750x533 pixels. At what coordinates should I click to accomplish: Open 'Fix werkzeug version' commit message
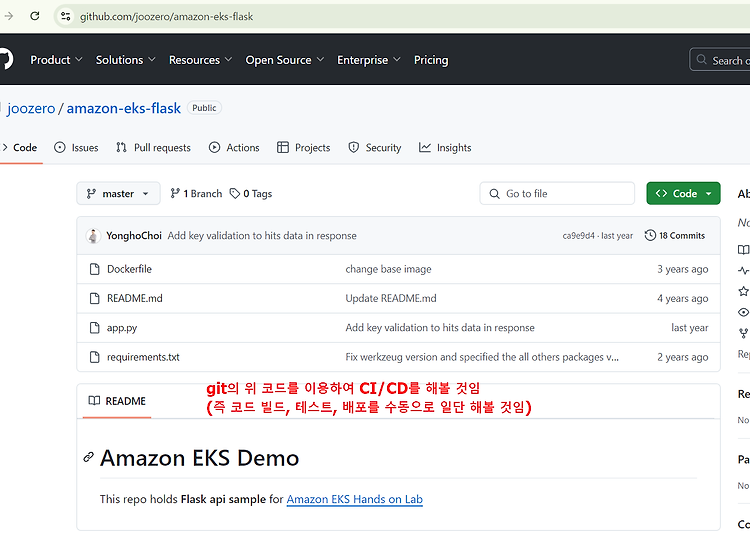point(482,357)
